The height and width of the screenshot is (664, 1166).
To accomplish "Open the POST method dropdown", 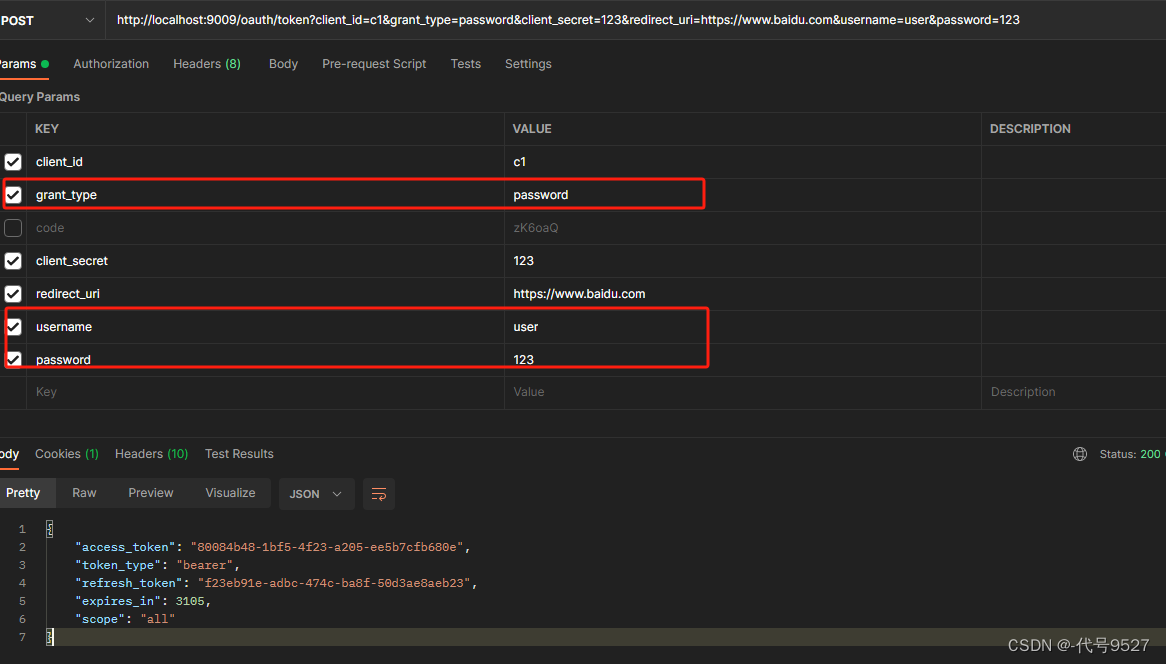I will [50, 20].
